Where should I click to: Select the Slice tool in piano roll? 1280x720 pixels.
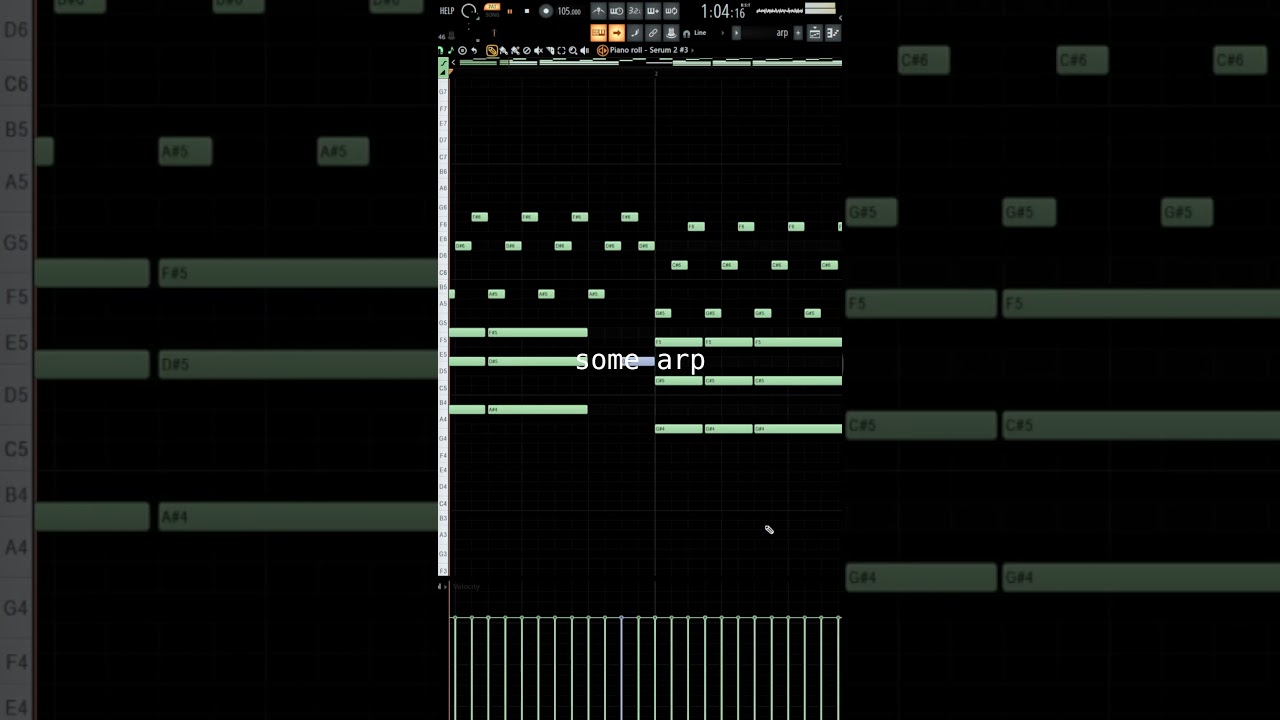point(550,50)
